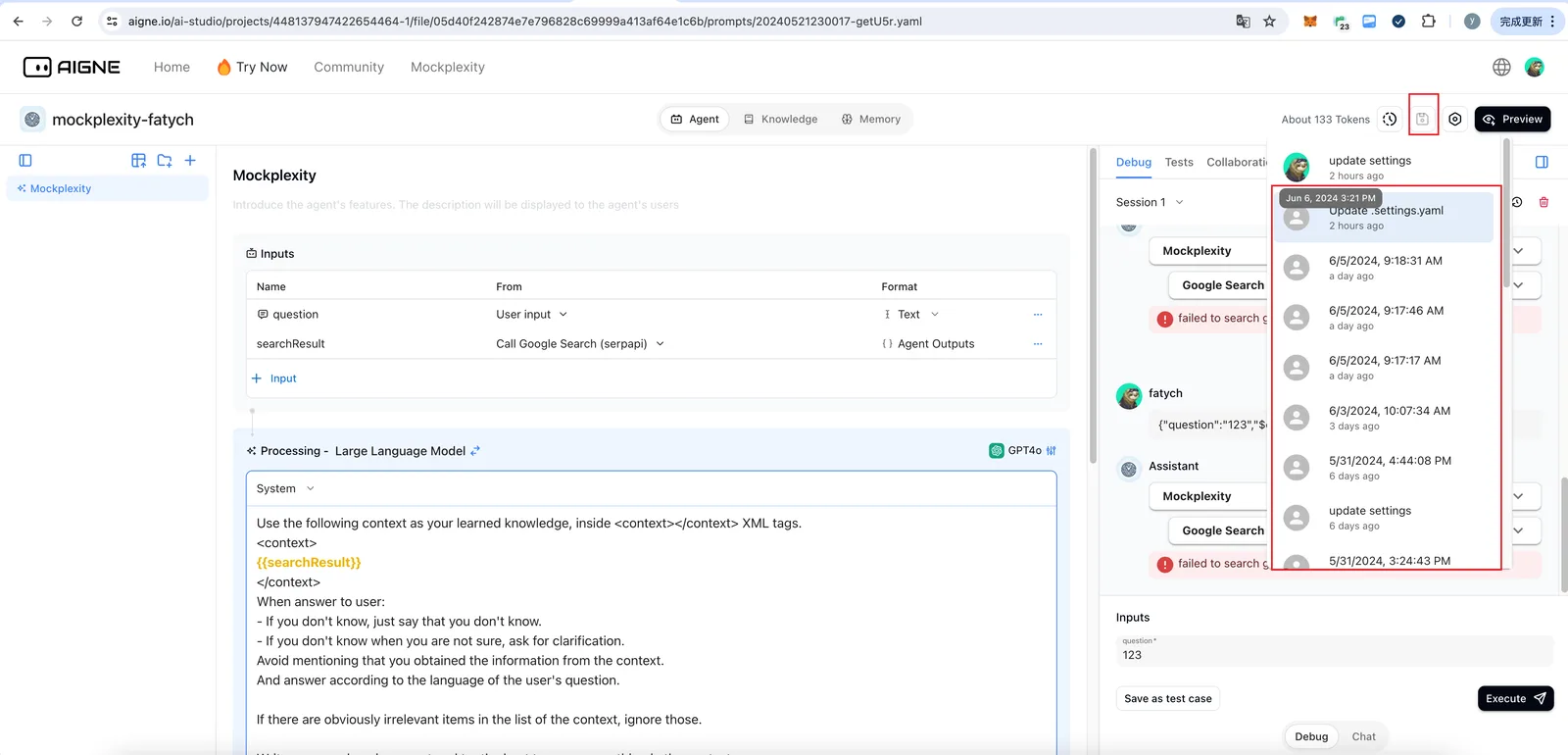Switch to the Knowledge tab

pyautogui.click(x=780, y=119)
